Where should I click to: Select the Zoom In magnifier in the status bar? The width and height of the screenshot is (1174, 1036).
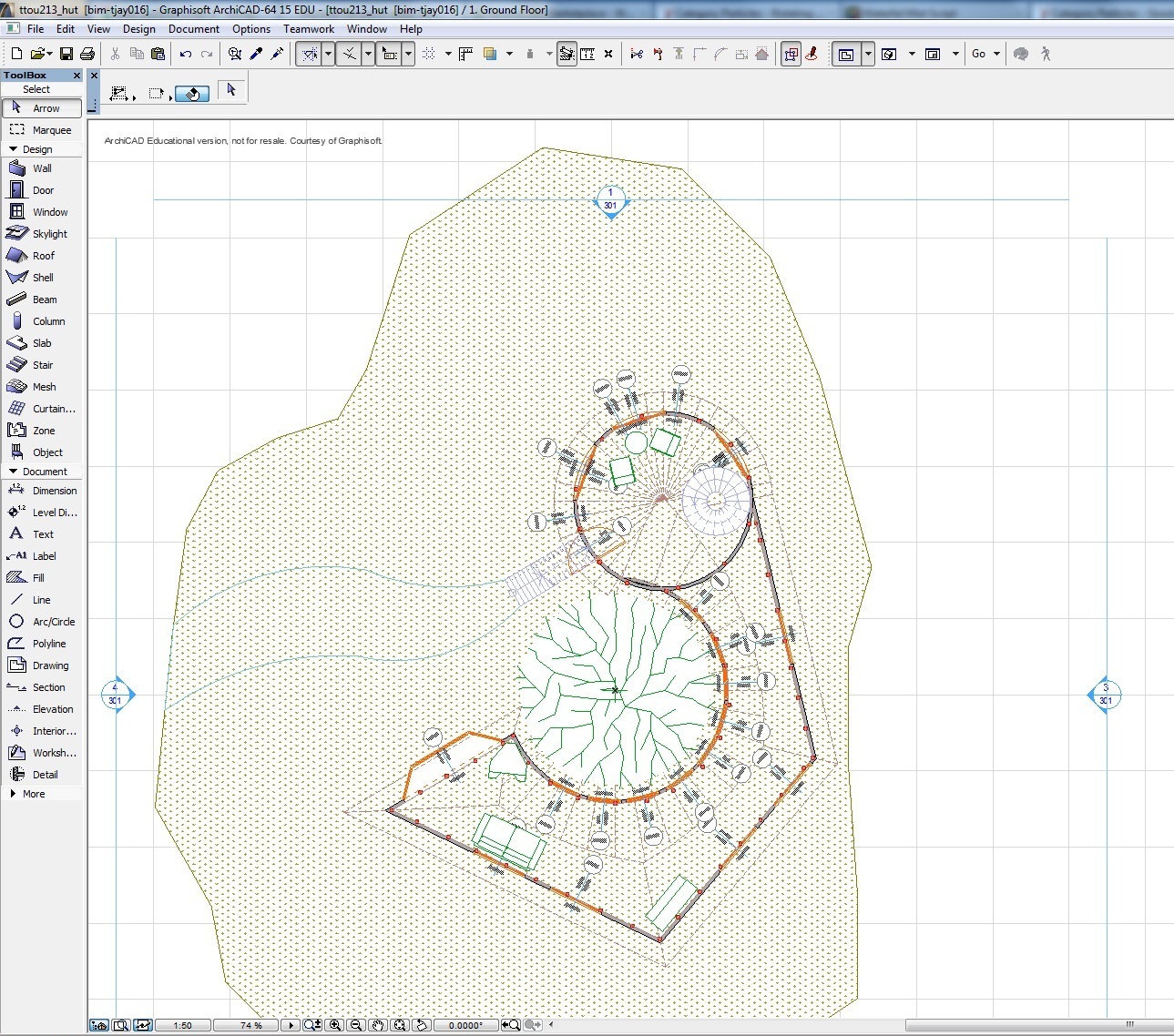tap(335, 1025)
